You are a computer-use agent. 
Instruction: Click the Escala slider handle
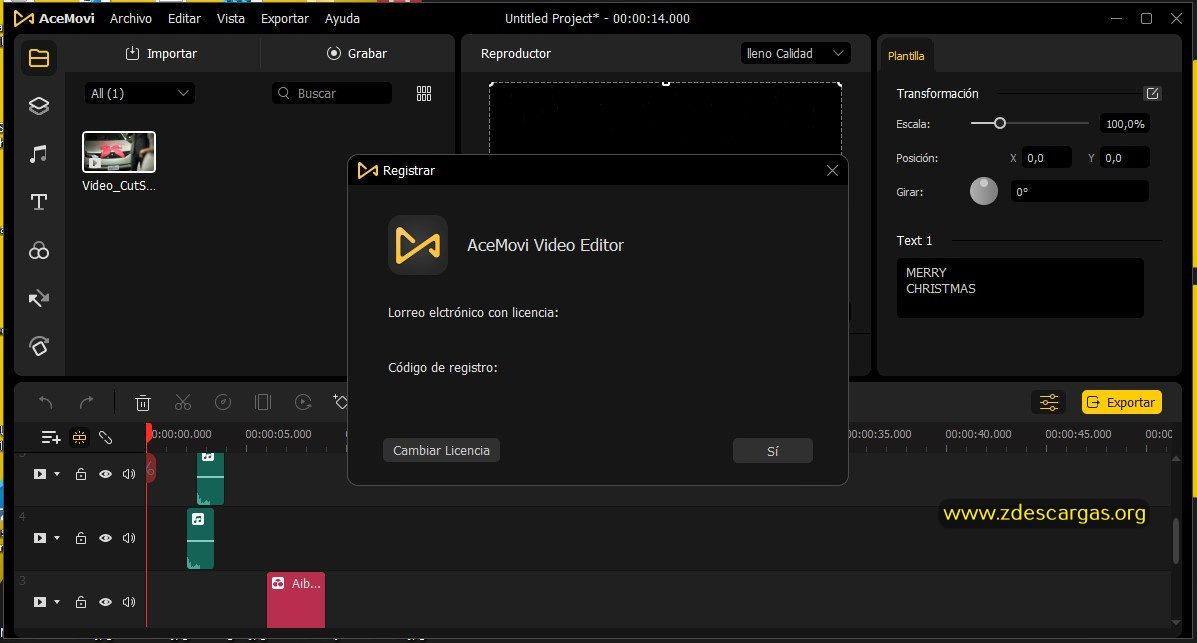point(999,123)
